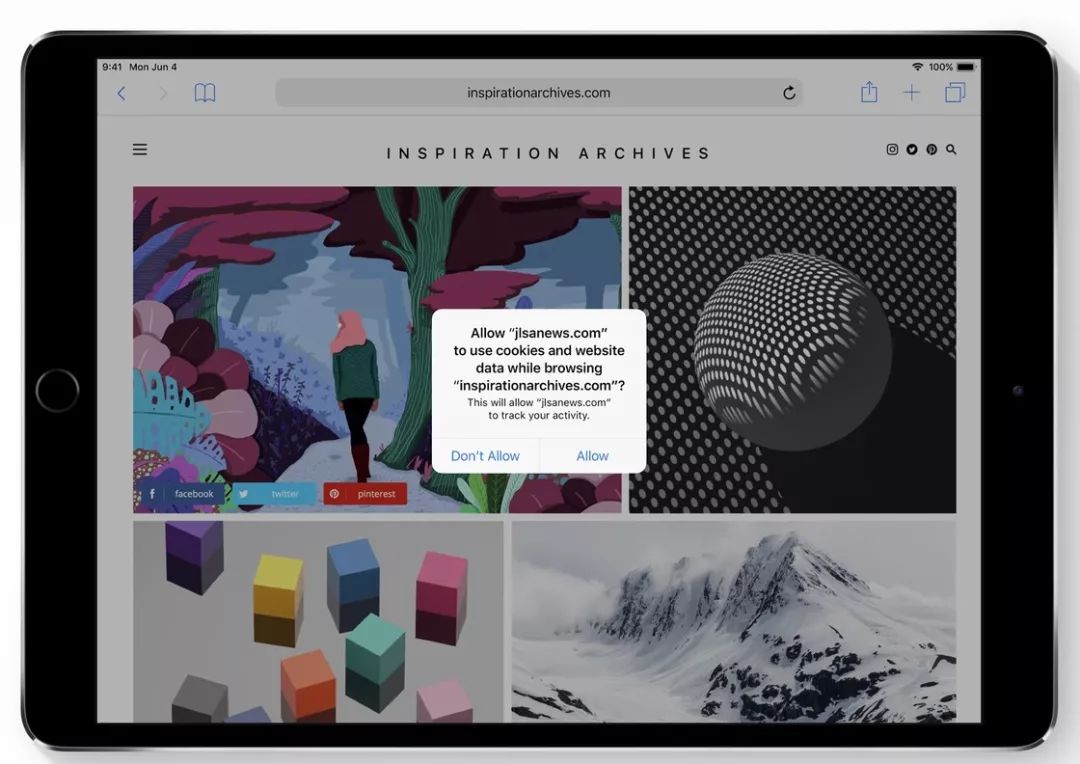Image resolution: width=1080 pixels, height=764 pixels.
Task: Open the bookmarks book icon
Action: (205, 92)
